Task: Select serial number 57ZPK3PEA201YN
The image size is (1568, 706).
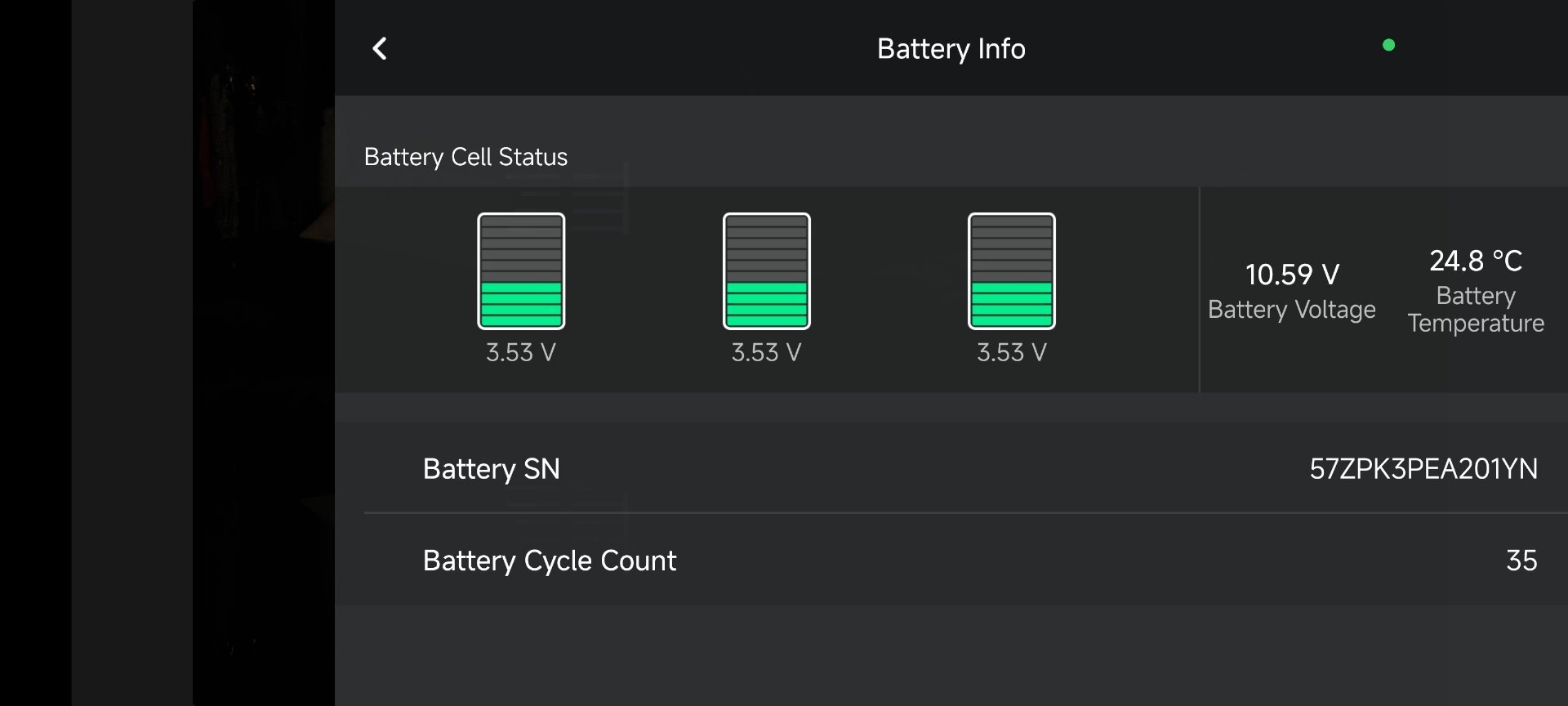Action: click(1423, 469)
